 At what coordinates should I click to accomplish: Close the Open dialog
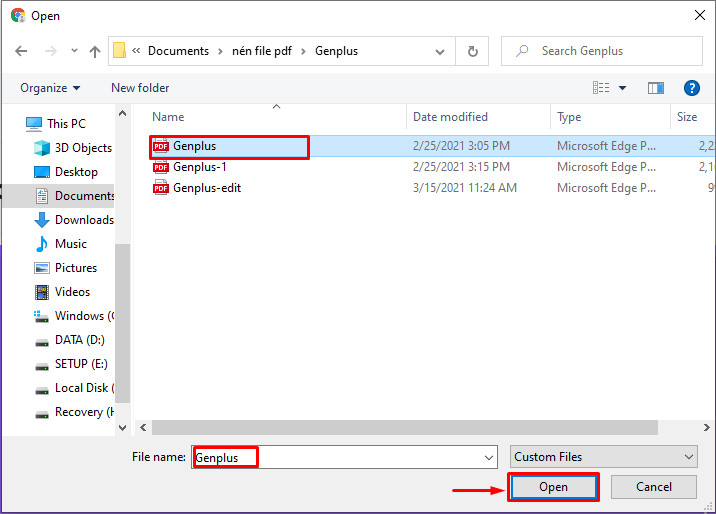[699, 16]
